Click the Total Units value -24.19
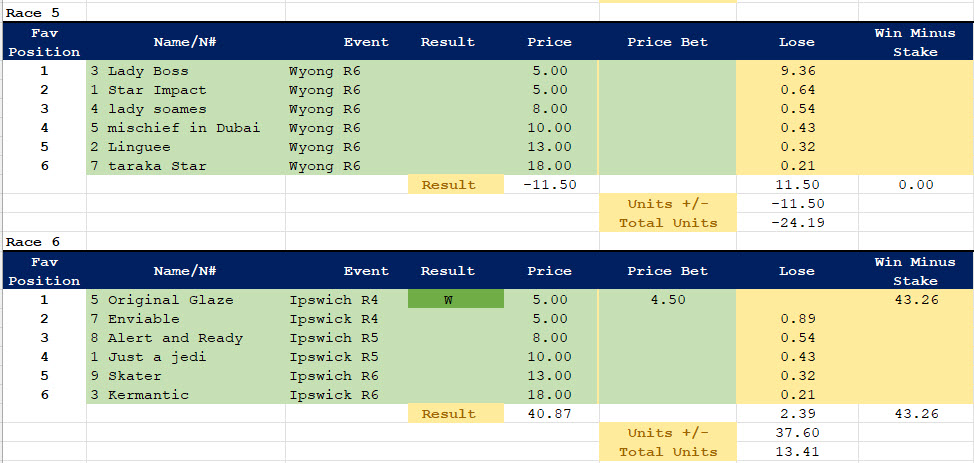974x463 pixels. pos(796,223)
